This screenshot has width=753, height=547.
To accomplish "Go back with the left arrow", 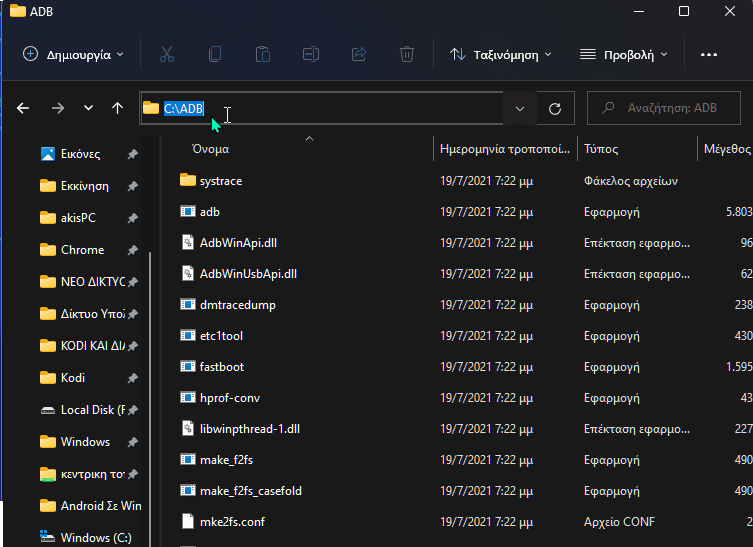I will (x=23, y=108).
